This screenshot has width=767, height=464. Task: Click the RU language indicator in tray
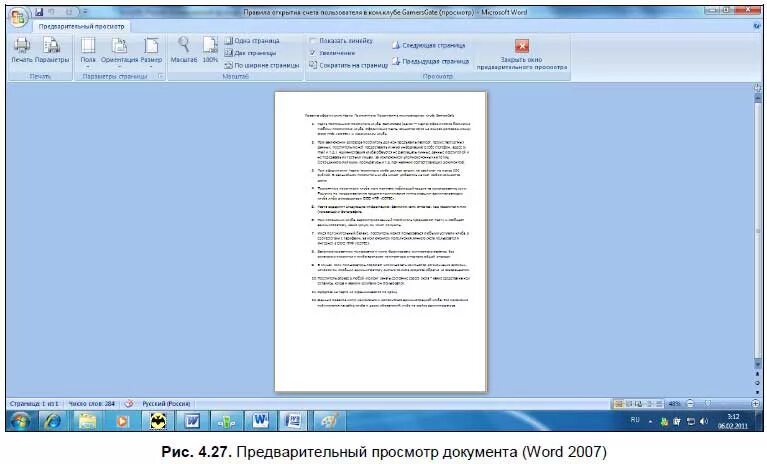[635, 420]
